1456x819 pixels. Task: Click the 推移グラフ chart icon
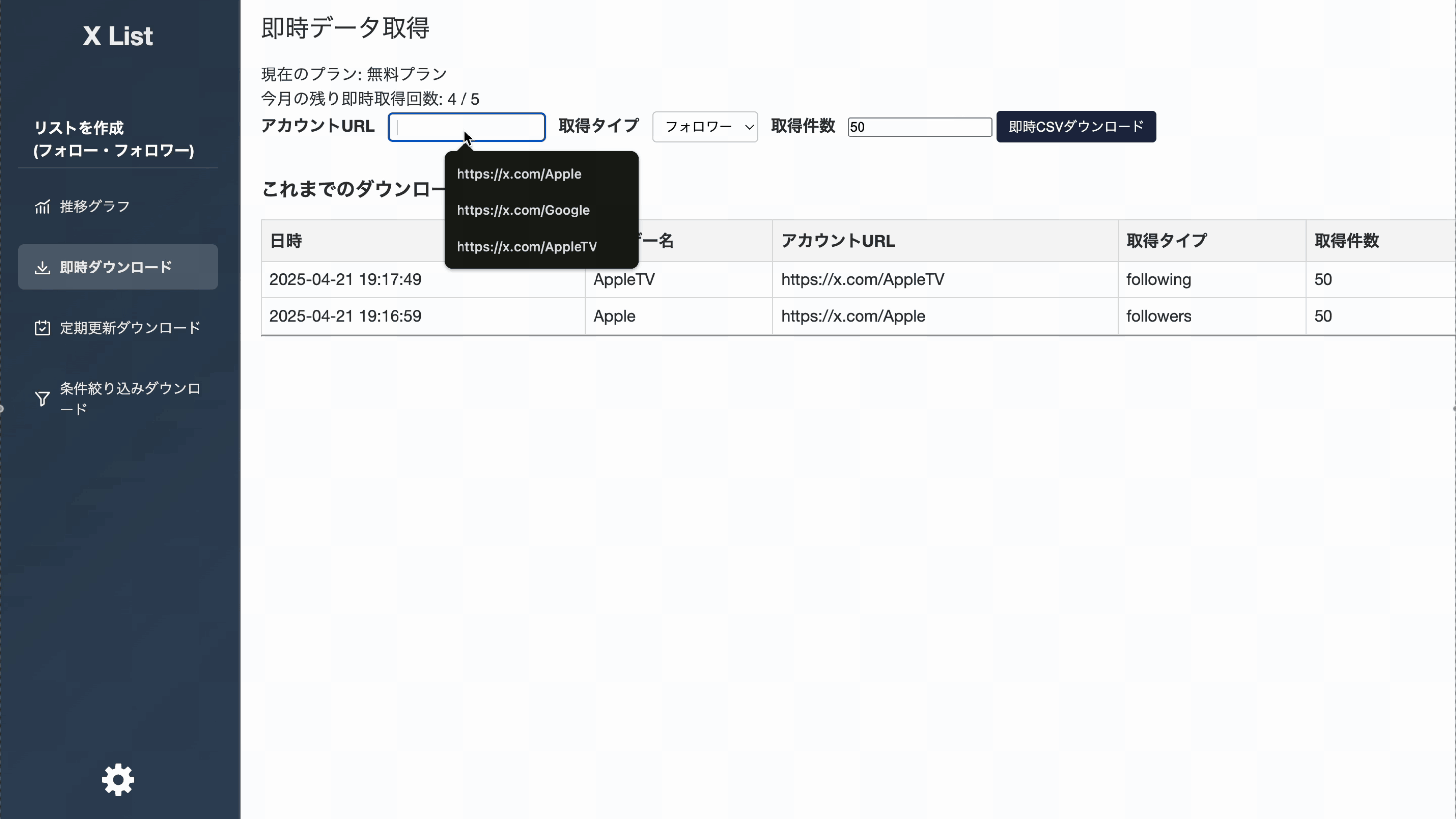(42, 207)
